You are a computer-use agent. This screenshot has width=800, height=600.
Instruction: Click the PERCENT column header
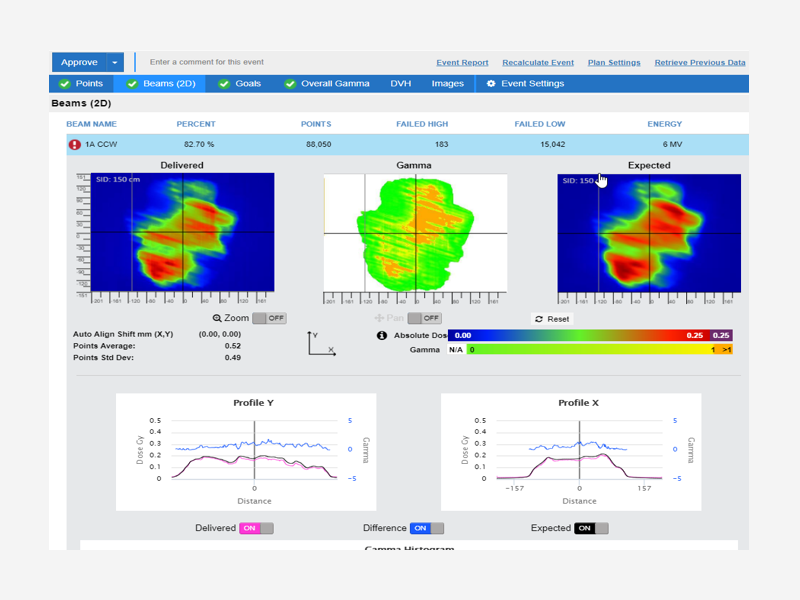tap(196, 124)
